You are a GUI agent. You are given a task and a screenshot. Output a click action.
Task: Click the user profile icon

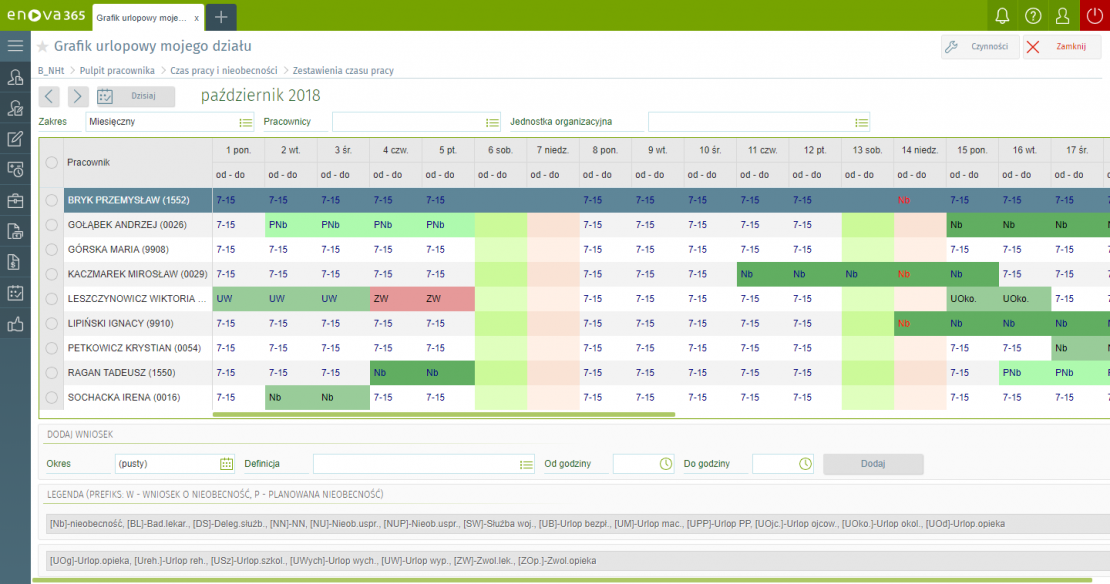(1063, 15)
